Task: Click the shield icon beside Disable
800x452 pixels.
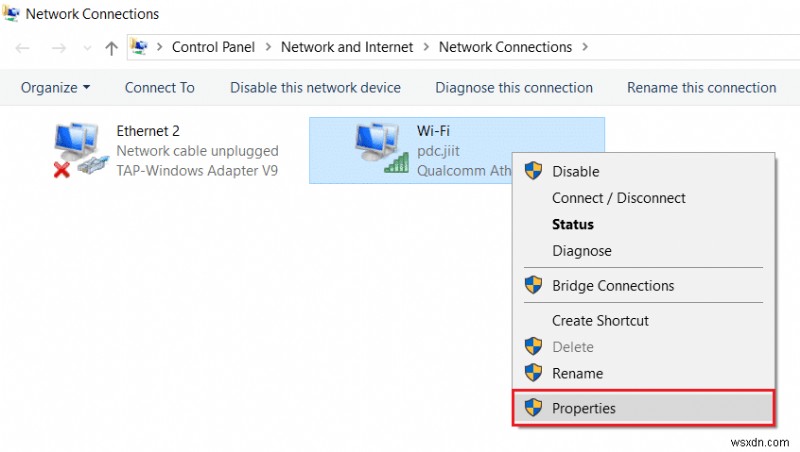Action: [x=533, y=171]
